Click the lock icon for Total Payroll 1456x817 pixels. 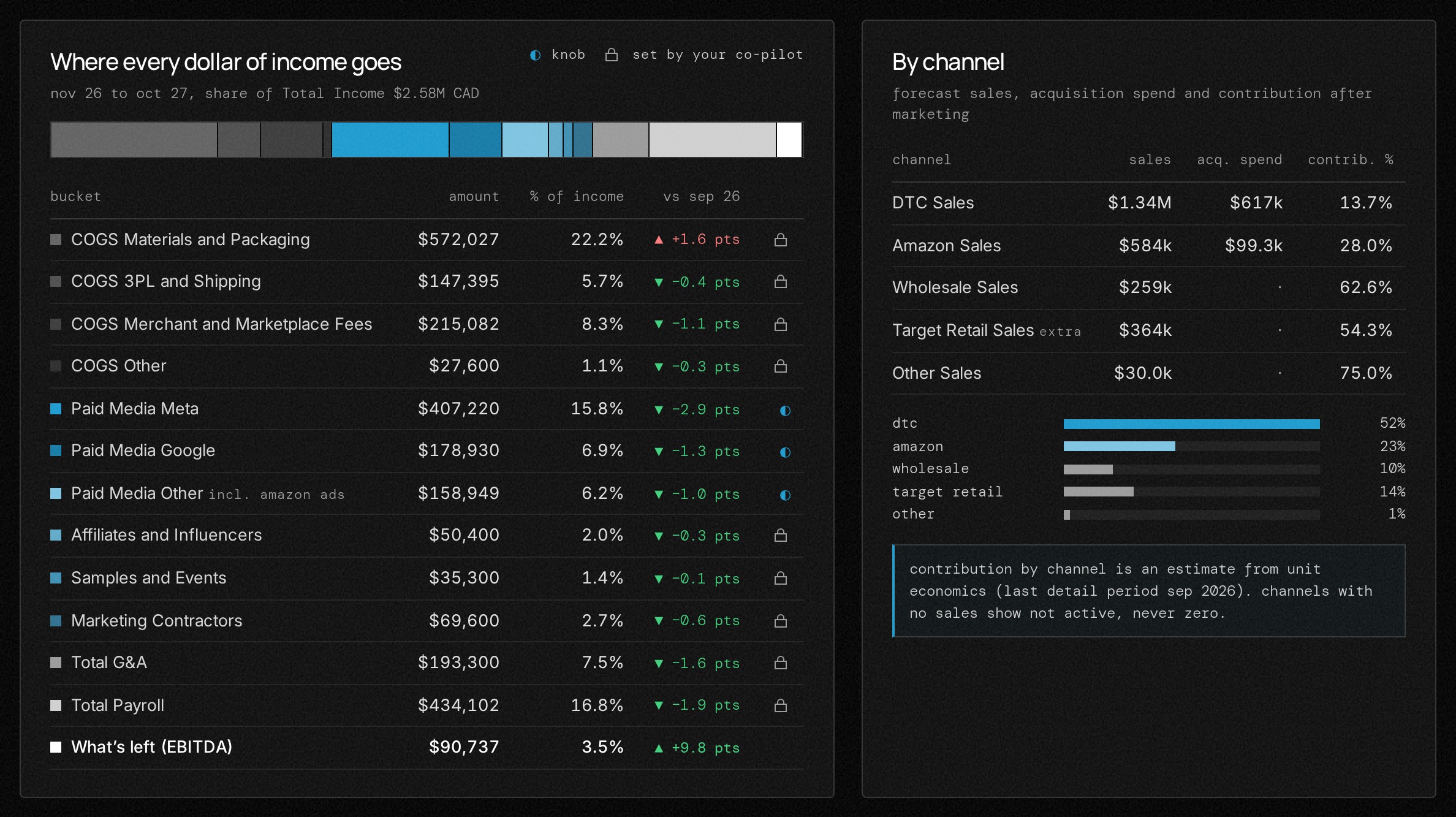pyautogui.click(x=780, y=705)
